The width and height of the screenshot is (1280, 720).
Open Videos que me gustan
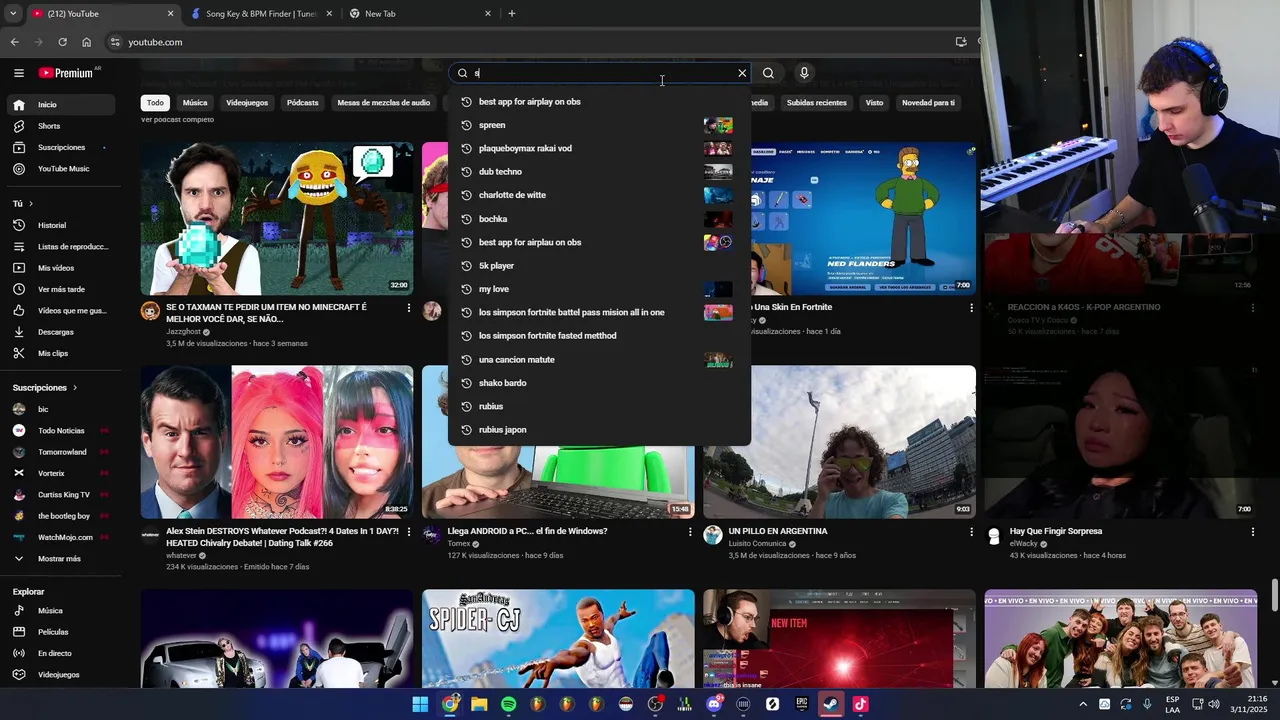point(59,310)
